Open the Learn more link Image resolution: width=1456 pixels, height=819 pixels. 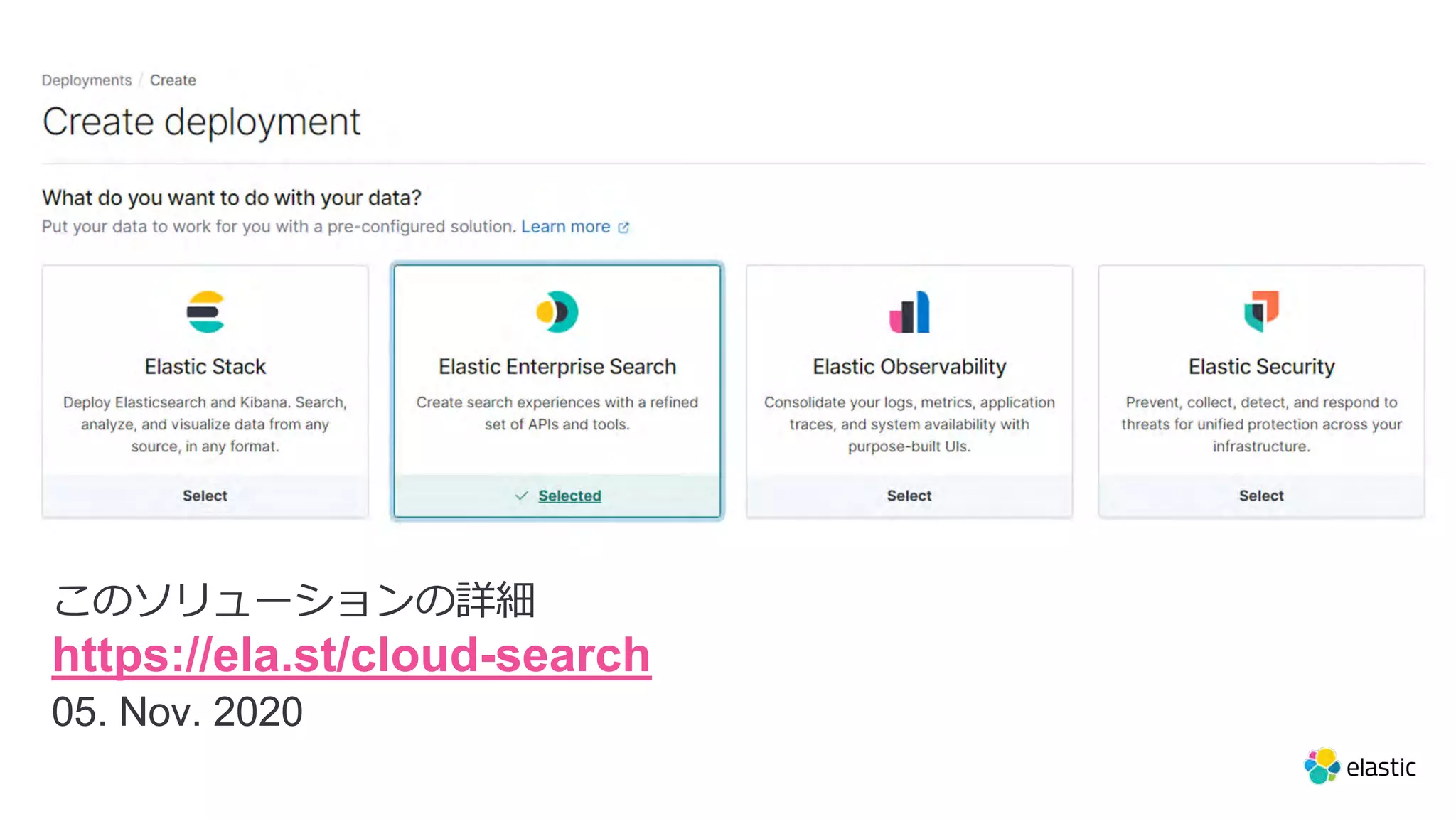pos(566,227)
